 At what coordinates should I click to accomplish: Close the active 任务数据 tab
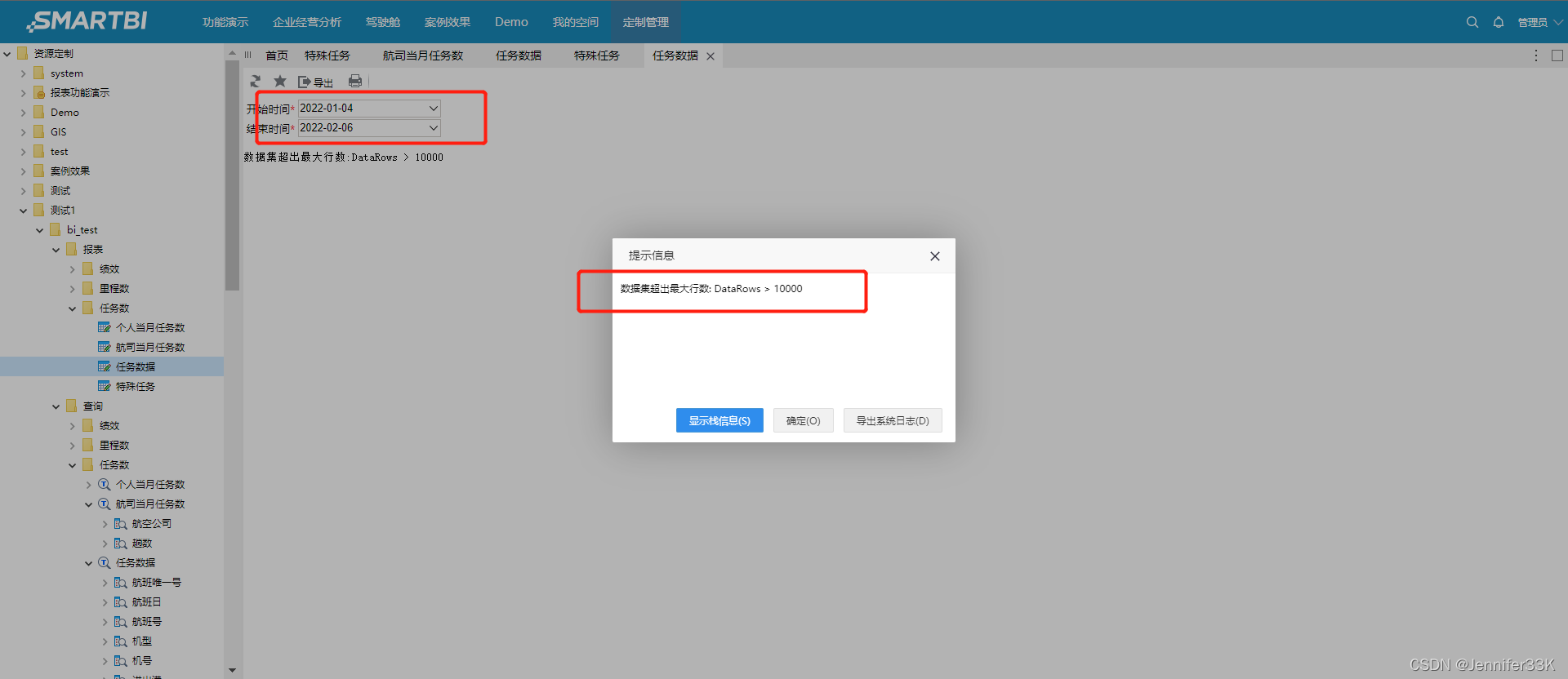[x=710, y=56]
